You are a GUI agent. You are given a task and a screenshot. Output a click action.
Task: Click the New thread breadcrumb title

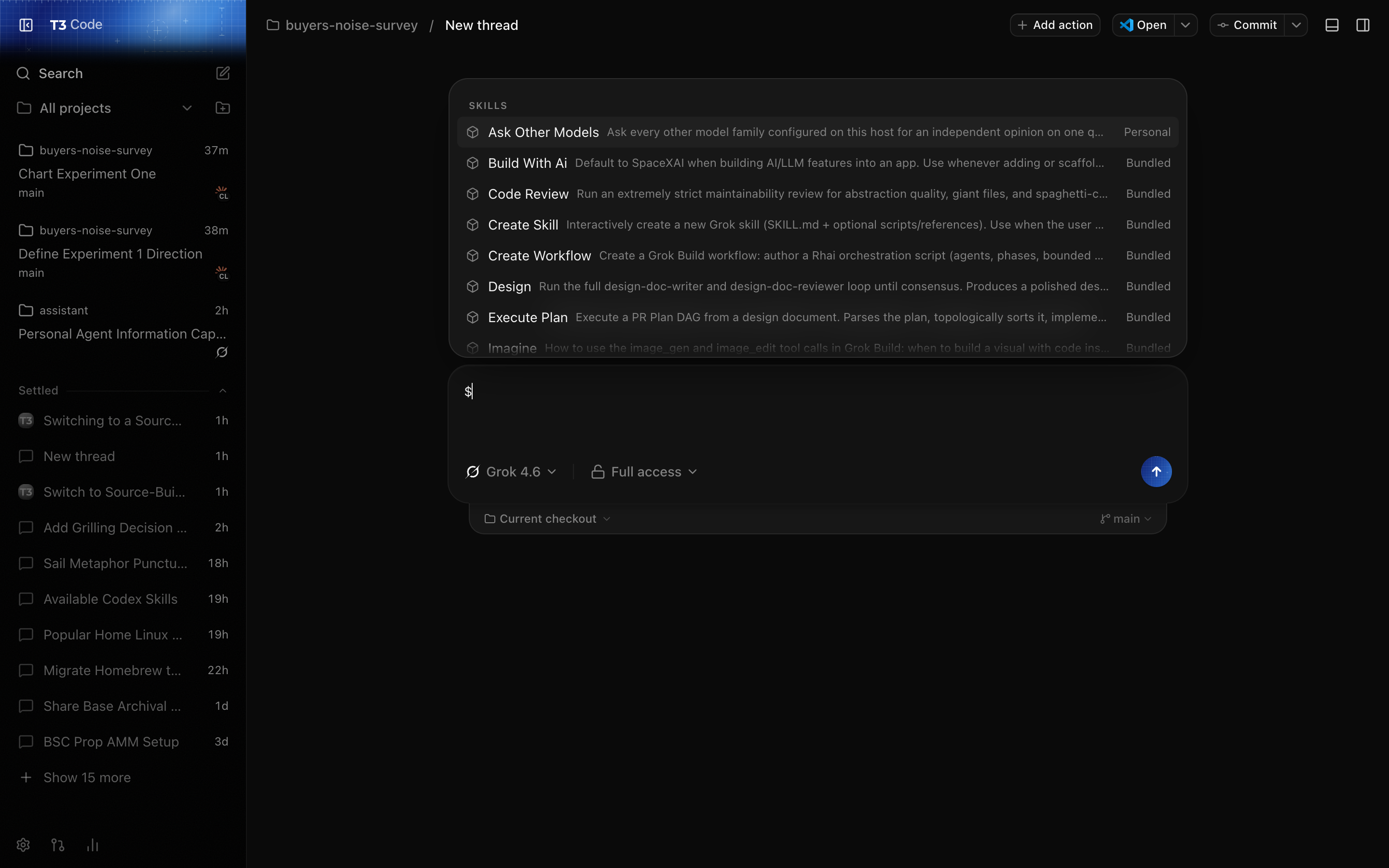(481, 25)
